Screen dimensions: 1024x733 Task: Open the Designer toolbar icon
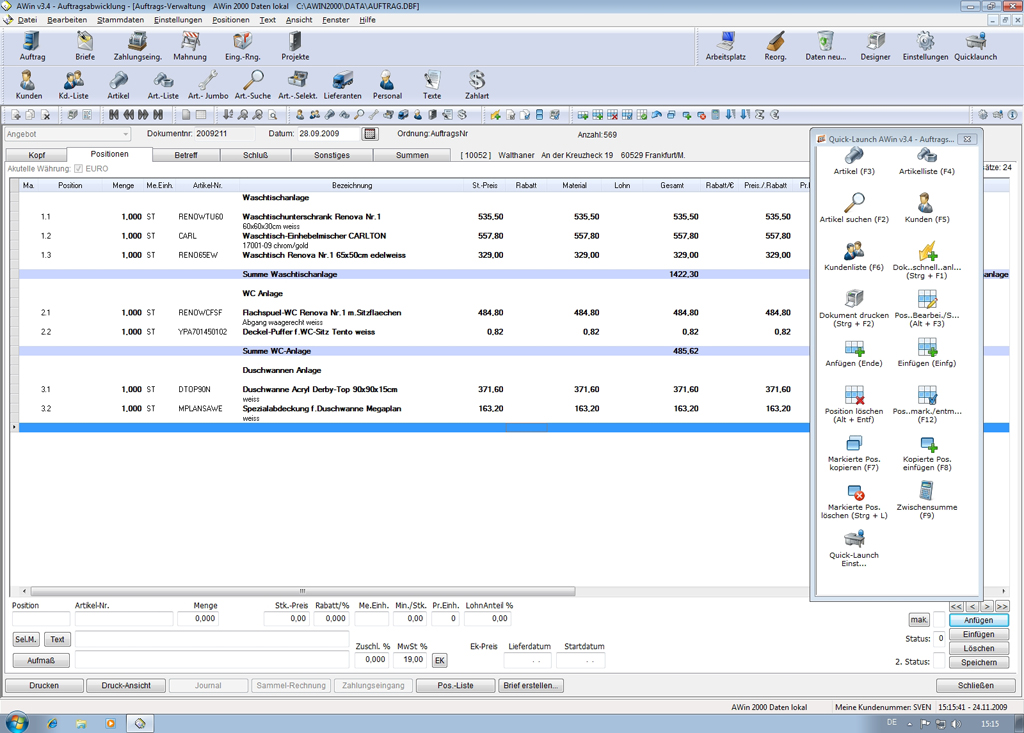[875, 43]
